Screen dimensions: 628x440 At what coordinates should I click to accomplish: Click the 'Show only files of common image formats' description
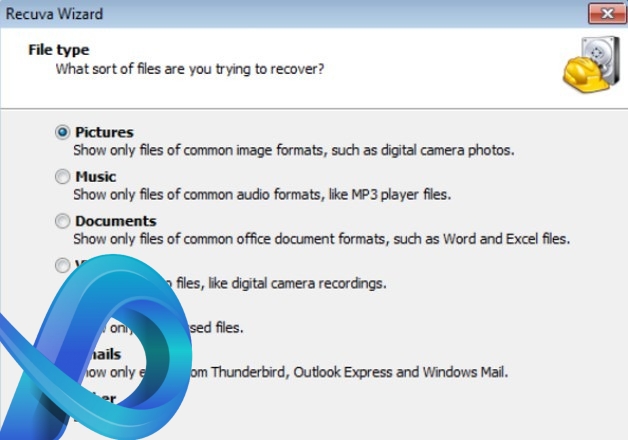[294, 151]
